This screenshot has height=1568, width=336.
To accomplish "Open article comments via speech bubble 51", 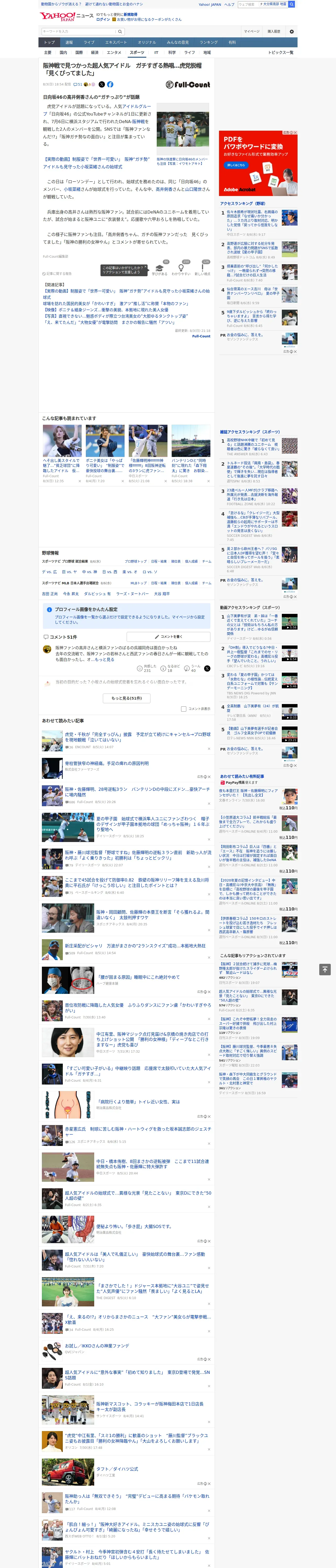I will tap(78, 85).
